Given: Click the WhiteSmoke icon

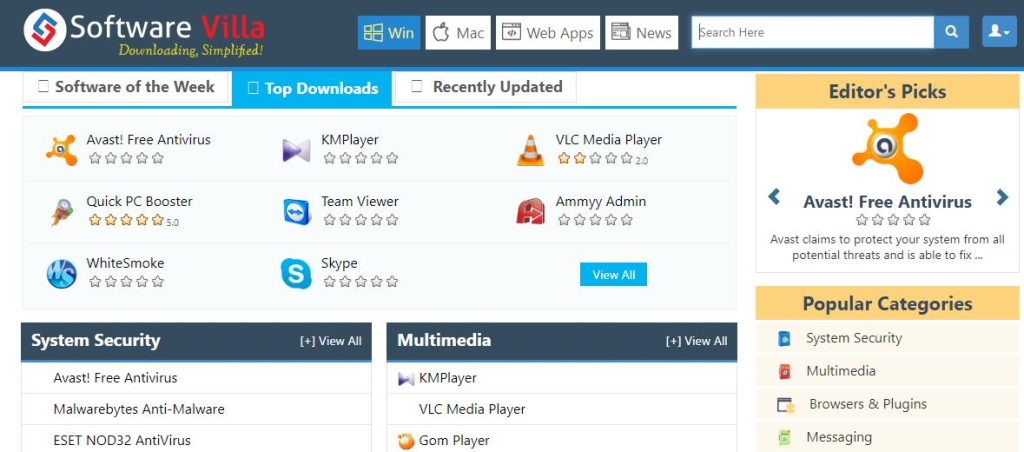Looking at the screenshot, I should (61, 274).
